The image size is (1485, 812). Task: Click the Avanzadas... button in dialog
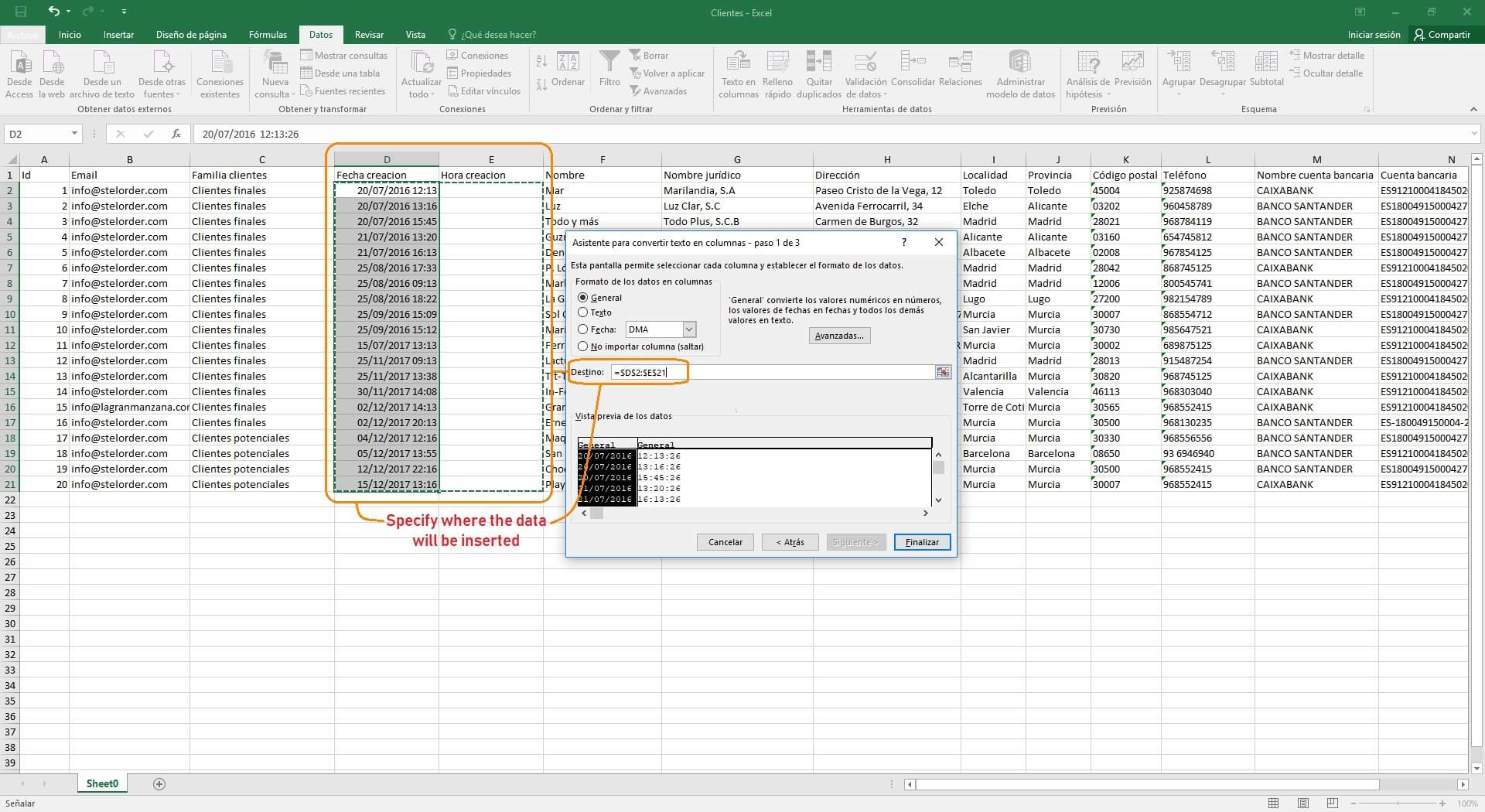tap(839, 336)
